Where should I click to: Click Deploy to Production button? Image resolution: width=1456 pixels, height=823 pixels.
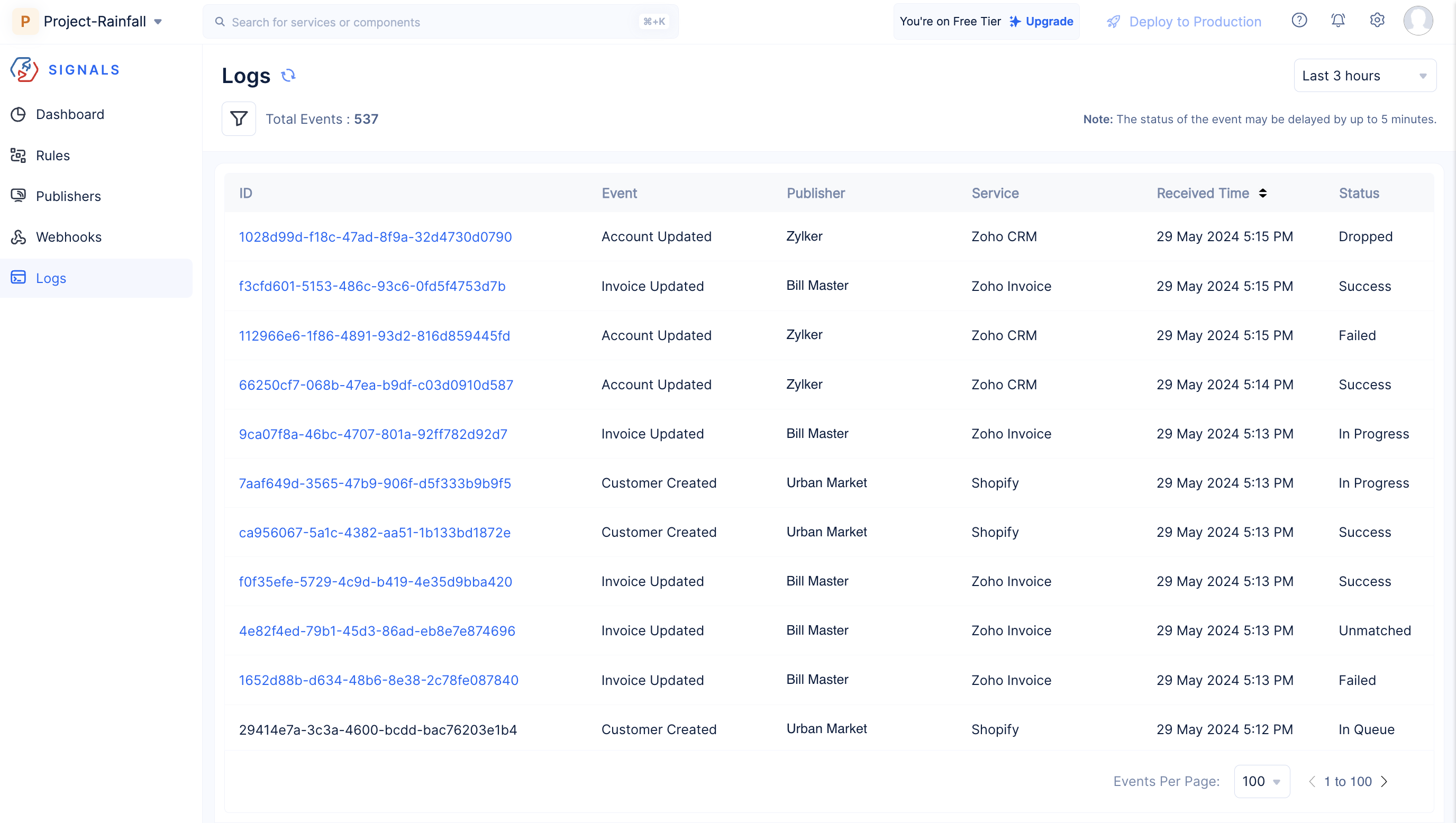click(1185, 22)
